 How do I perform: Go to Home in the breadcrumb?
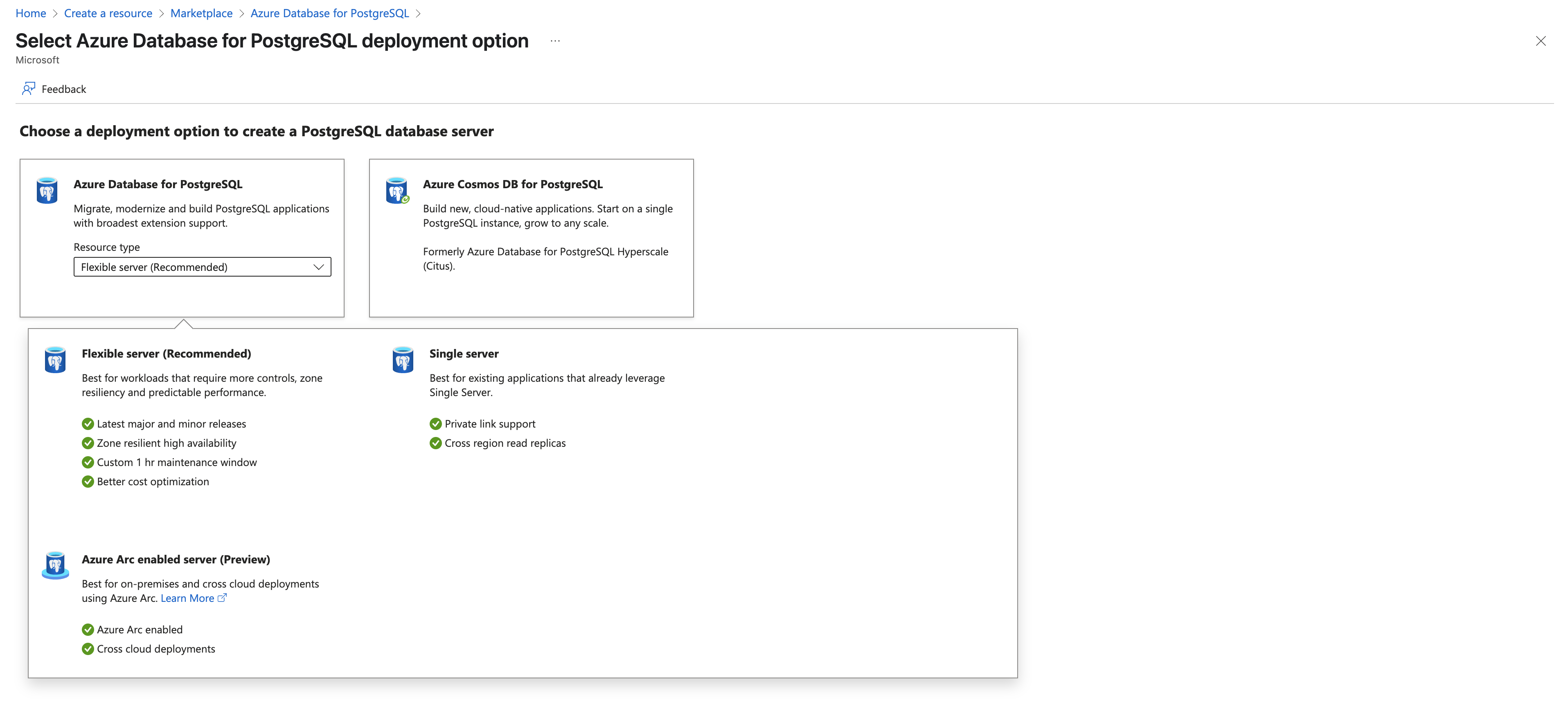pyautogui.click(x=30, y=14)
